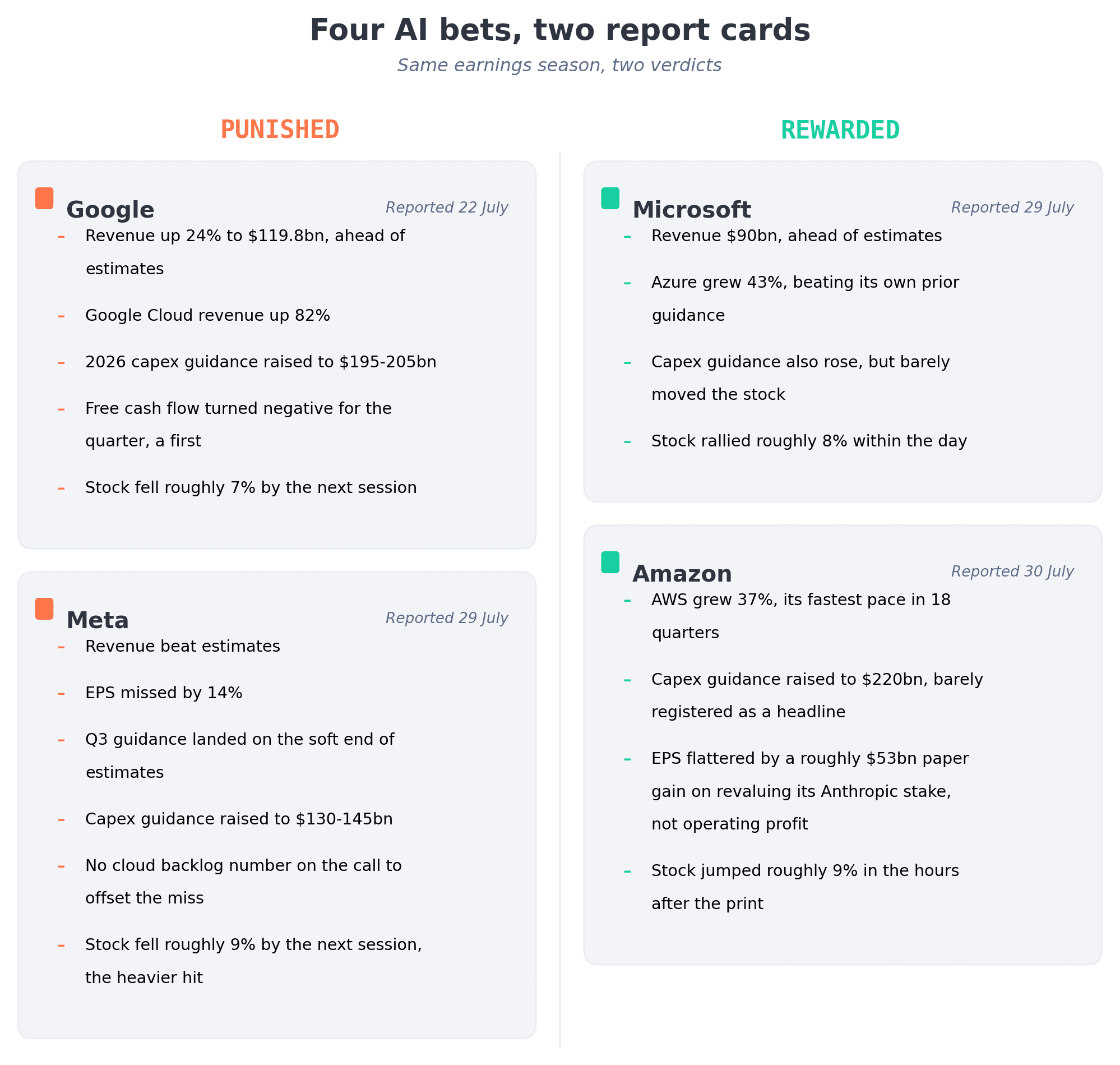Click the Meta card title
1120x1065 pixels.
click(97, 620)
